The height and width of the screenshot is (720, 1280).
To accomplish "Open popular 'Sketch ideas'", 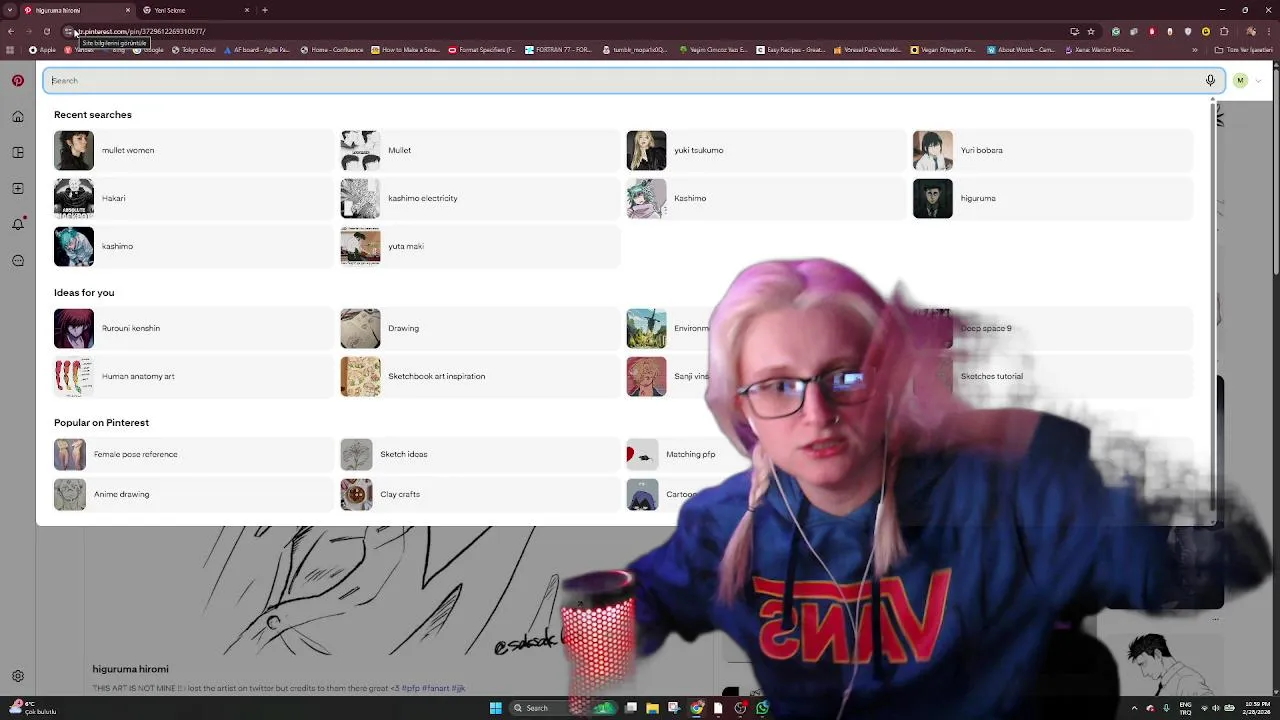I will [480, 454].
